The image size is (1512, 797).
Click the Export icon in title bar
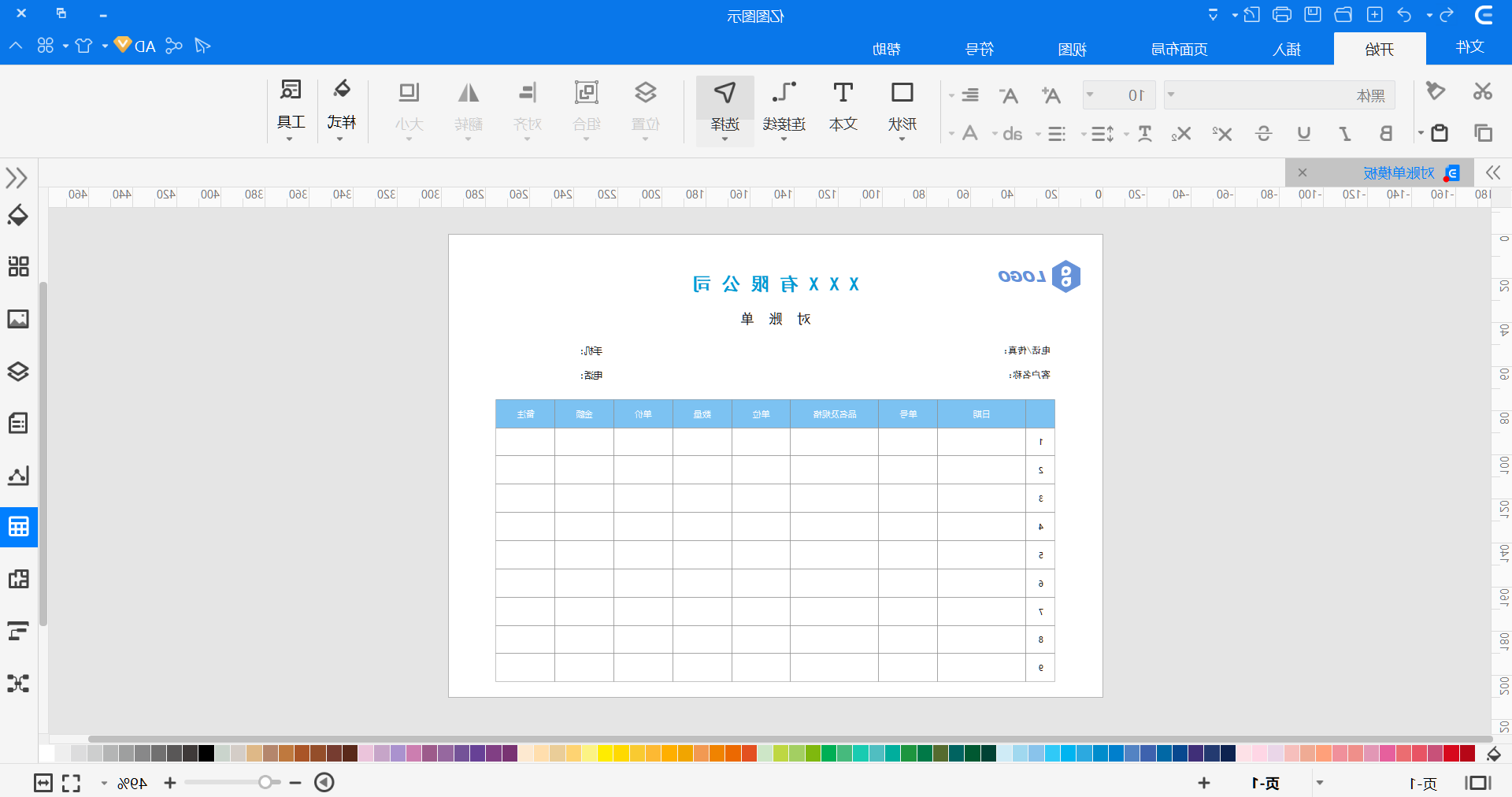pos(1252,14)
